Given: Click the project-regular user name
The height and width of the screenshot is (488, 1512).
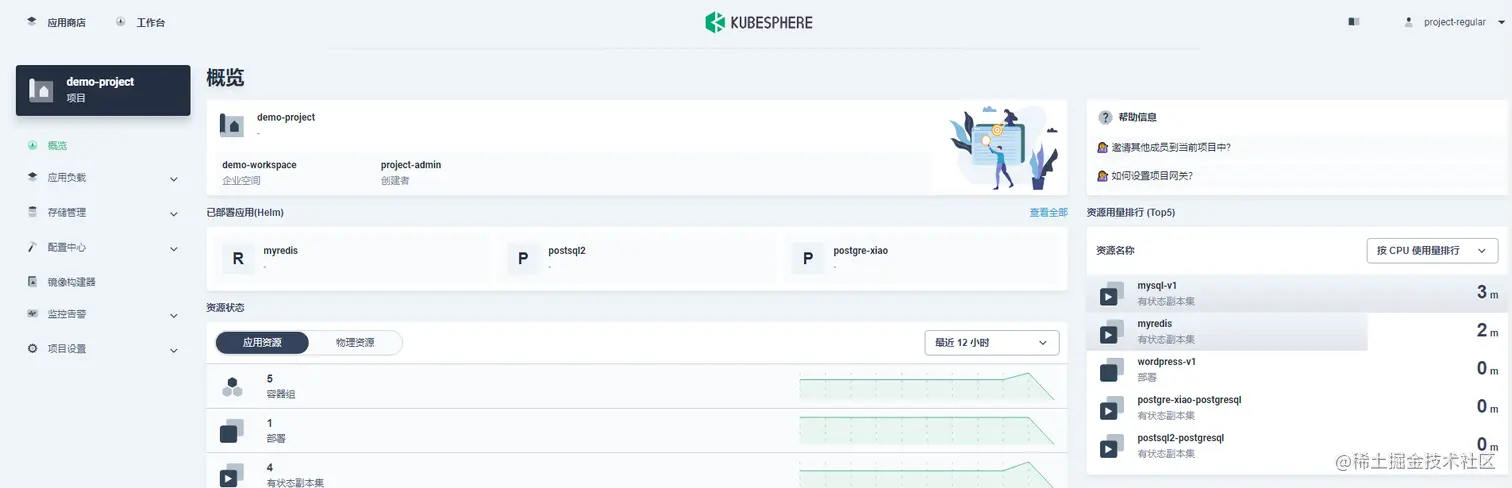Looking at the screenshot, I should pyautogui.click(x=1455, y=22).
